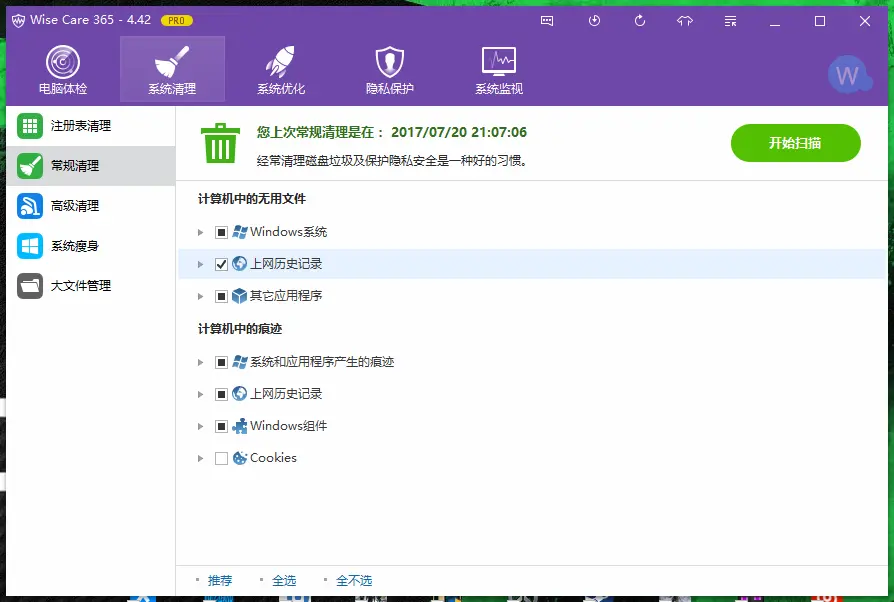Click the folder icon of 大文件管理

click(30, 286)
